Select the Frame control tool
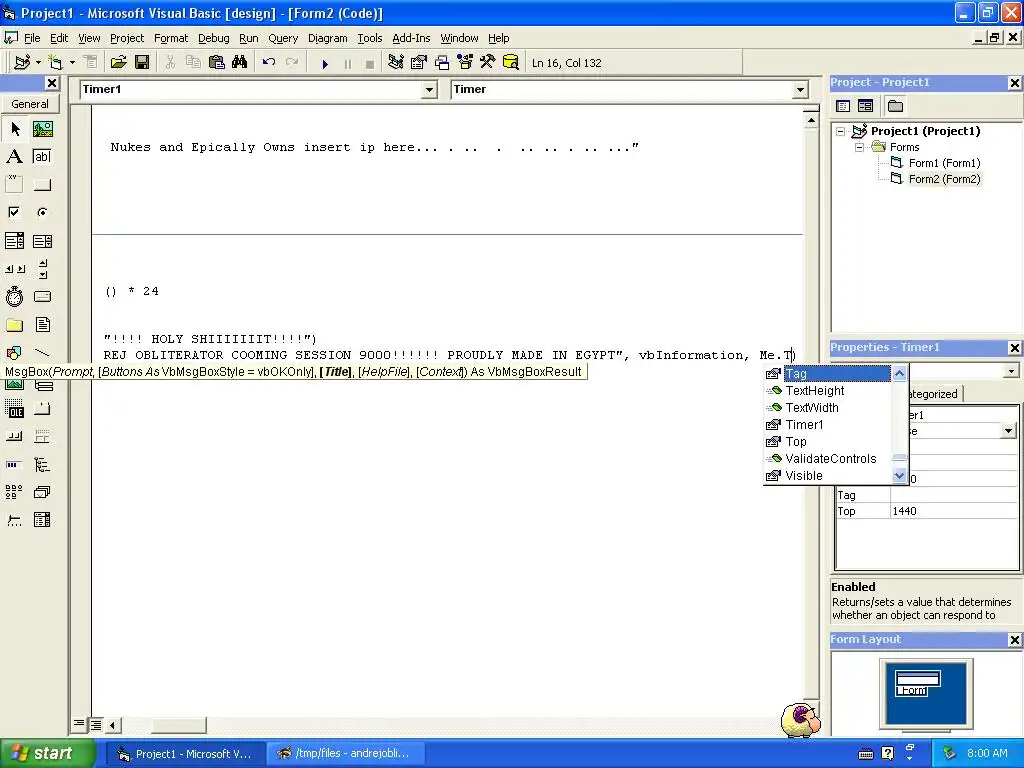This screenshot has width=1024, height=768. pos(14,185)
